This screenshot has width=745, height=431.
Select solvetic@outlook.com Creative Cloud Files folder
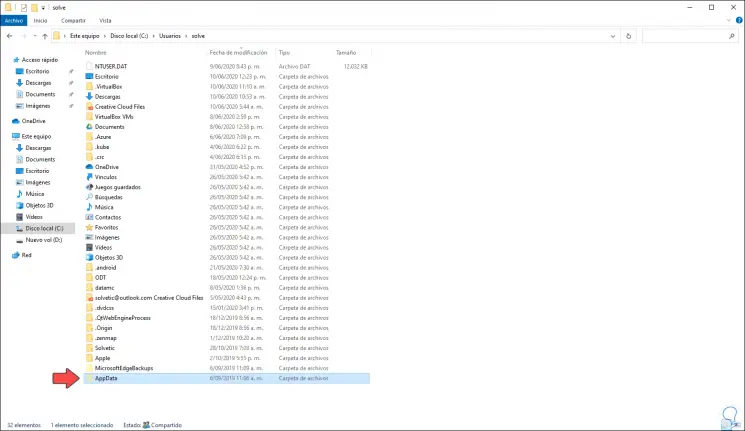pos(149,298)
